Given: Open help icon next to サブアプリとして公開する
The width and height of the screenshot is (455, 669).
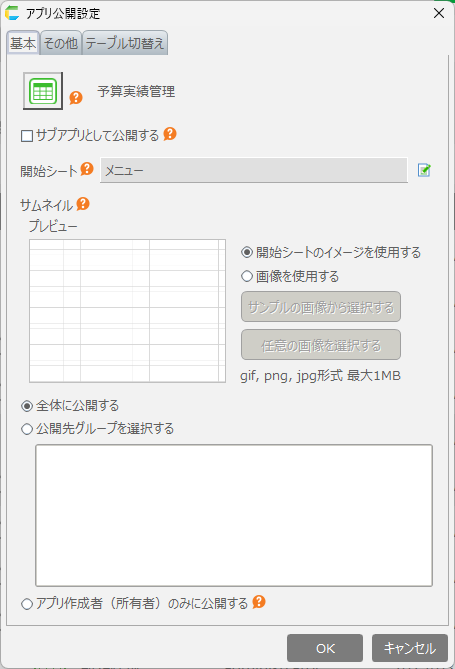Looking at the screenshot, I should (x=170, y=134).
